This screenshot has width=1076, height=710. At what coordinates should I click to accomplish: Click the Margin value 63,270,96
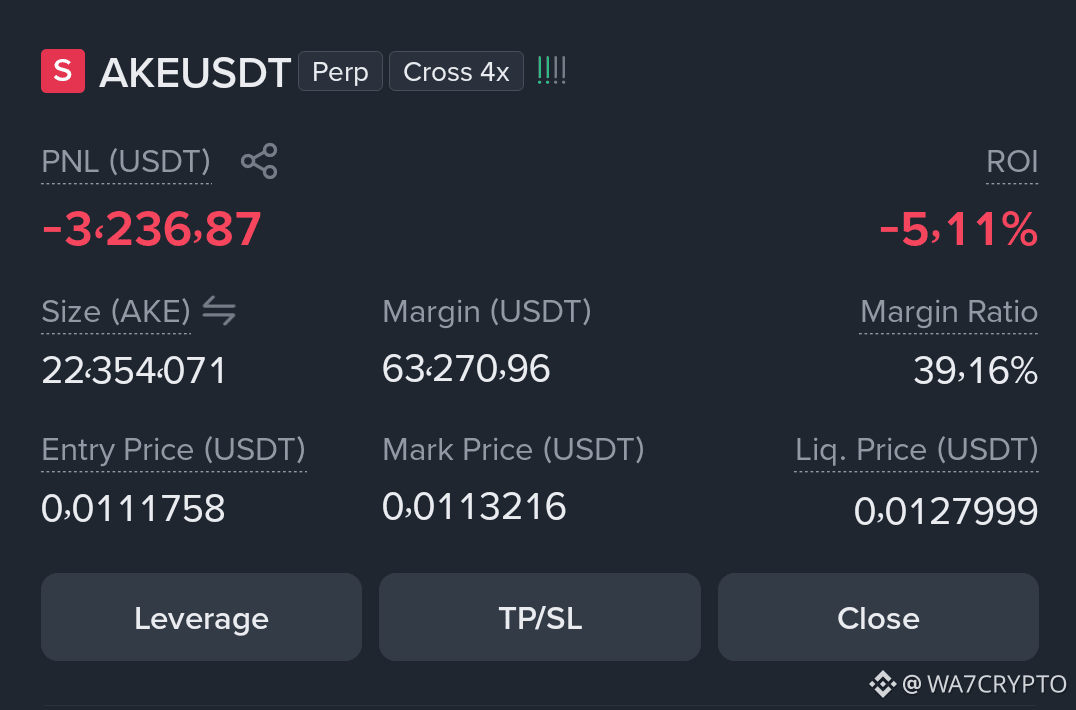pos(466,369)
